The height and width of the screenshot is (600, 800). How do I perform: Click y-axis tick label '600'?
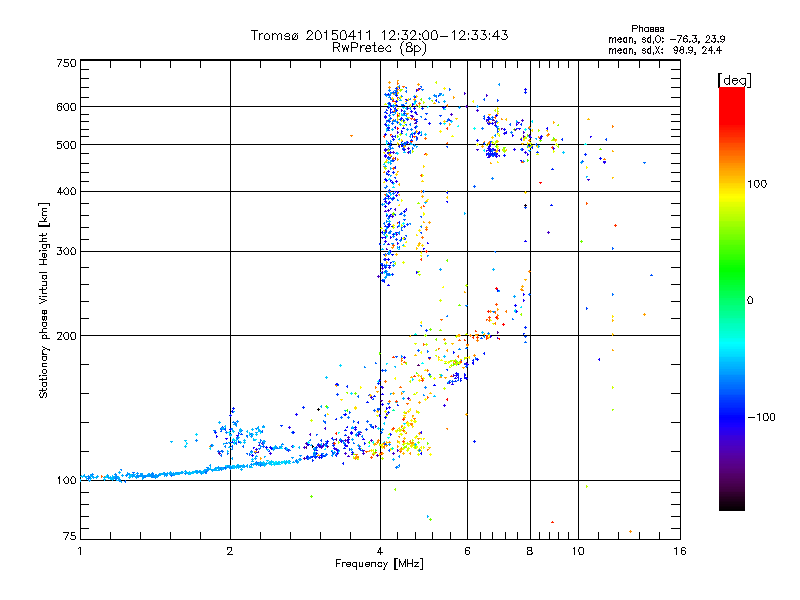(66, 107)
